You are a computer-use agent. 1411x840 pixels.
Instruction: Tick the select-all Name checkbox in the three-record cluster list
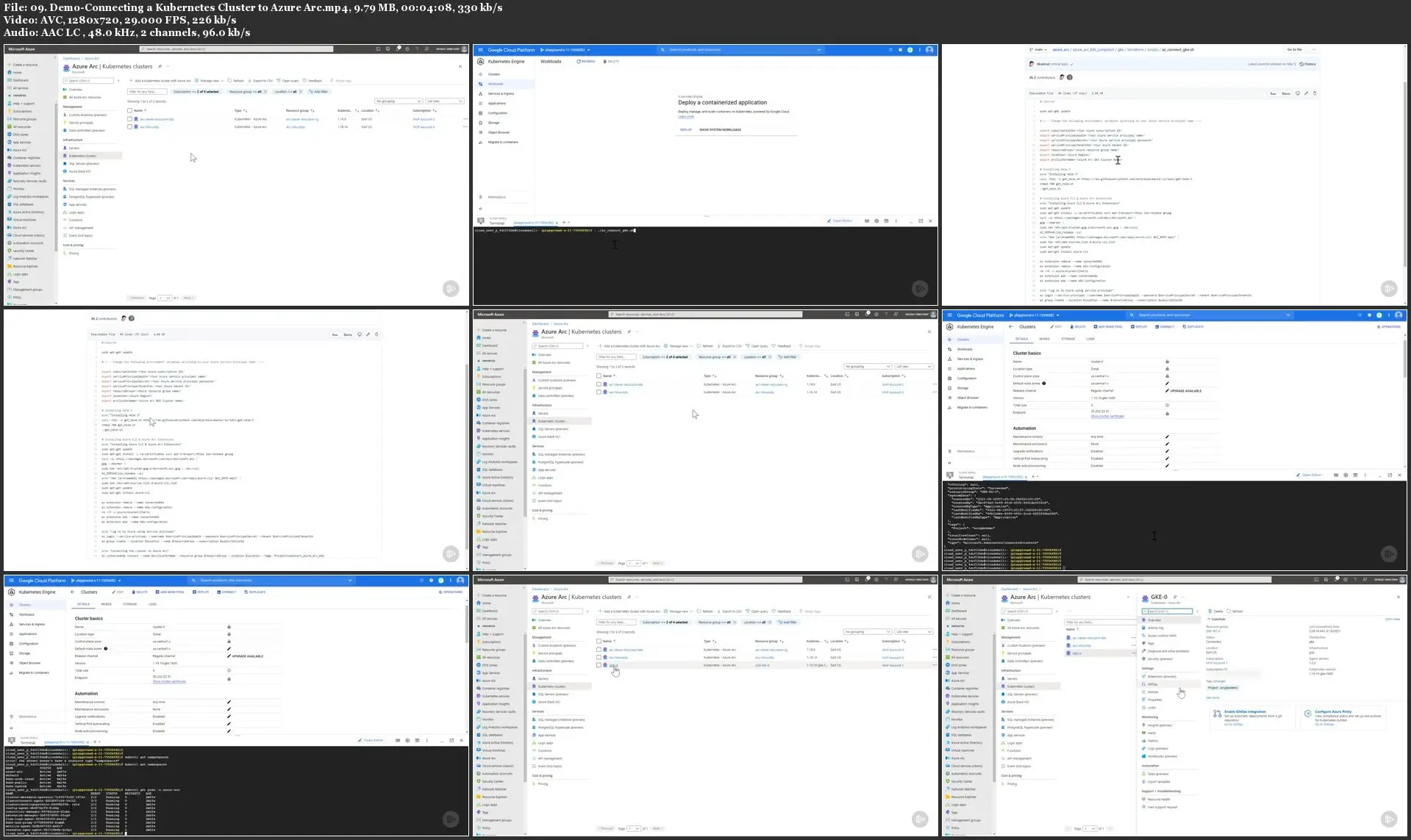[599, 642]
